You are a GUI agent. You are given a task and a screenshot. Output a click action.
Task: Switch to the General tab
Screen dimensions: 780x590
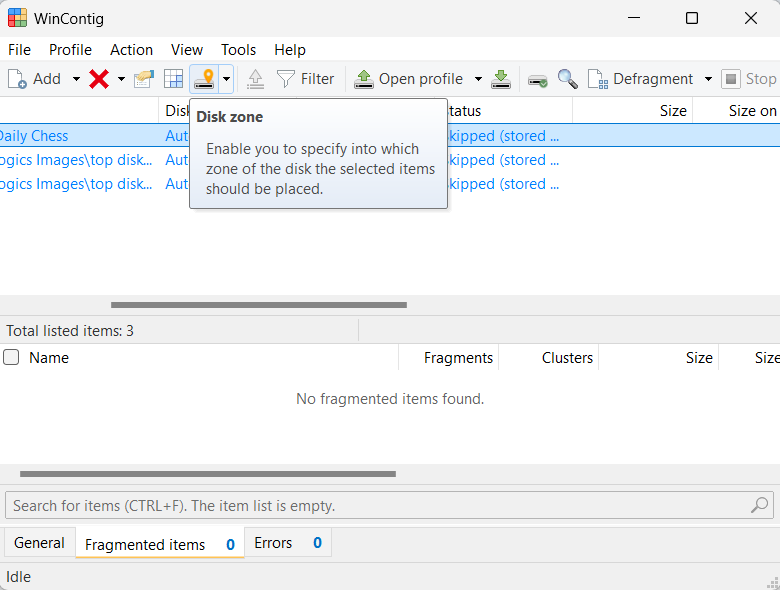click(40, 543)
